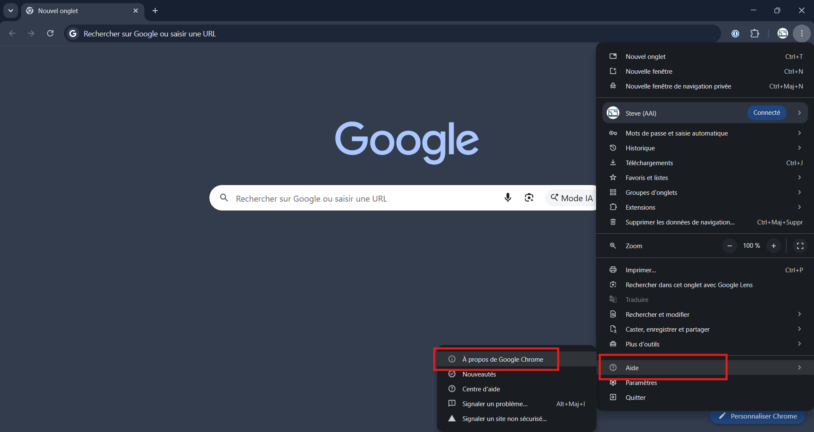Choose Signaler un problème...
The image size is (814, 432).
coord(517,403)
